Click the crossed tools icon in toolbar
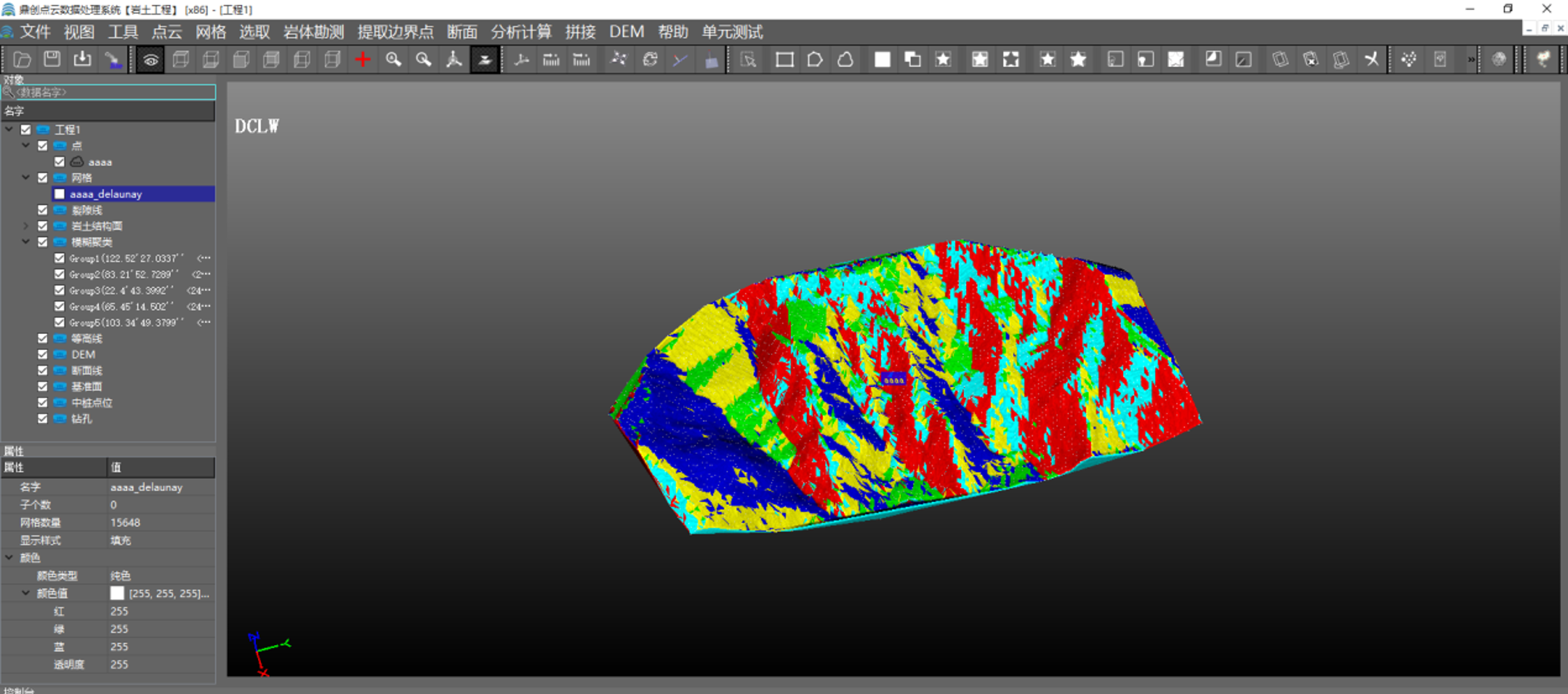Viewport: 1568px width, 694px height. coord(1371,60)
